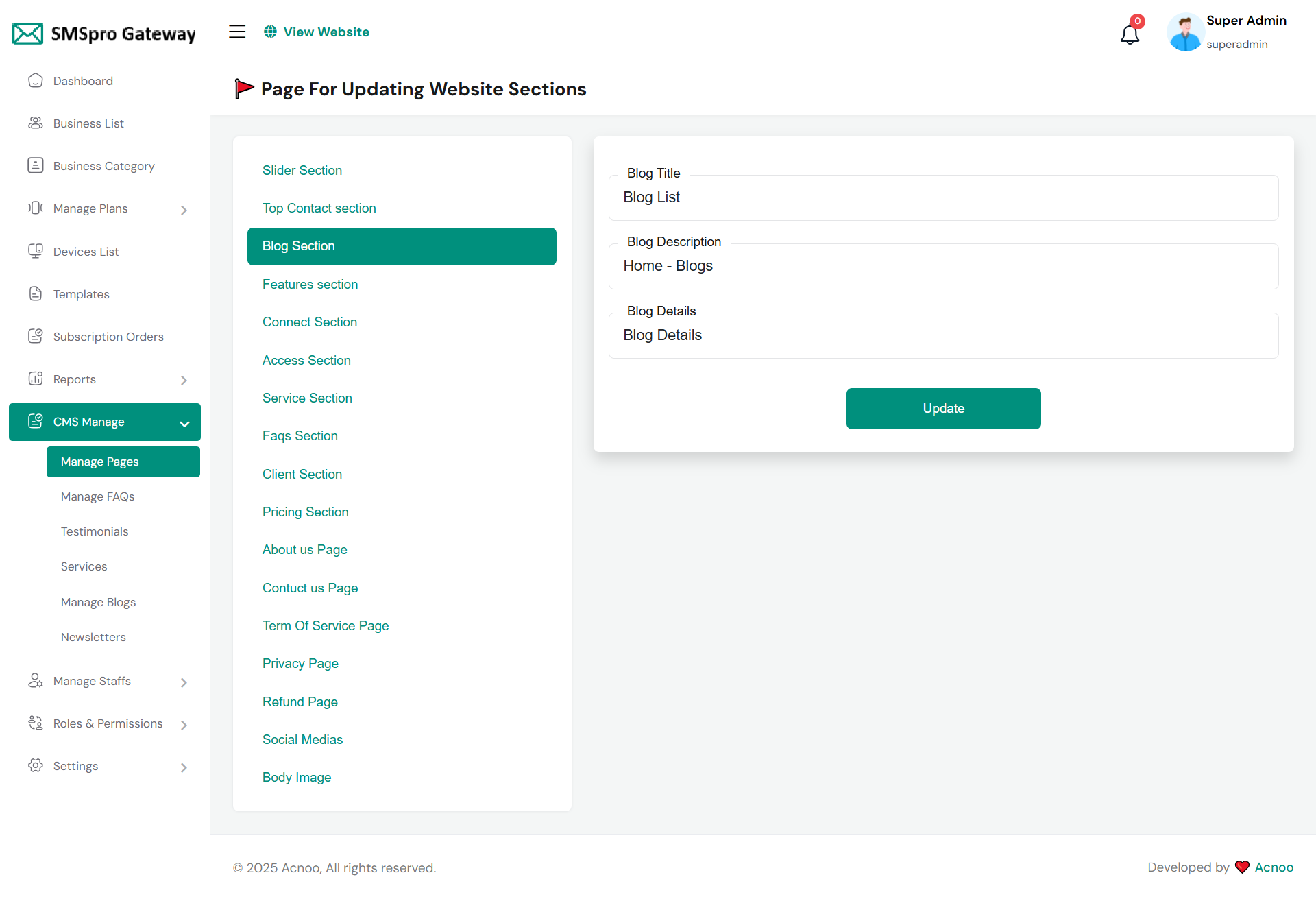Select the Pricing Section tab
The height and width of the screenshot is (899, 1316).
point(305,512)
